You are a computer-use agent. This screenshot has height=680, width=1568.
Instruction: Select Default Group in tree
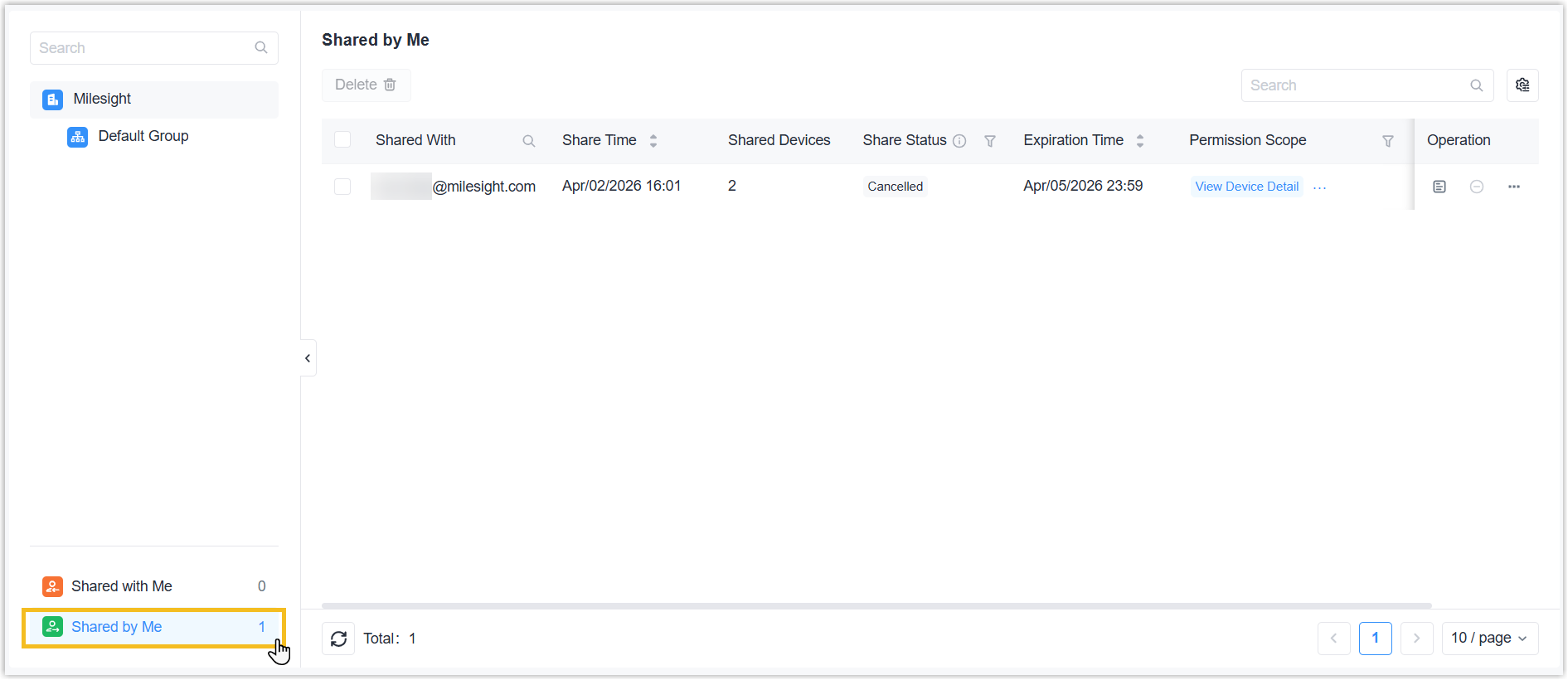(x=143, y=136)
